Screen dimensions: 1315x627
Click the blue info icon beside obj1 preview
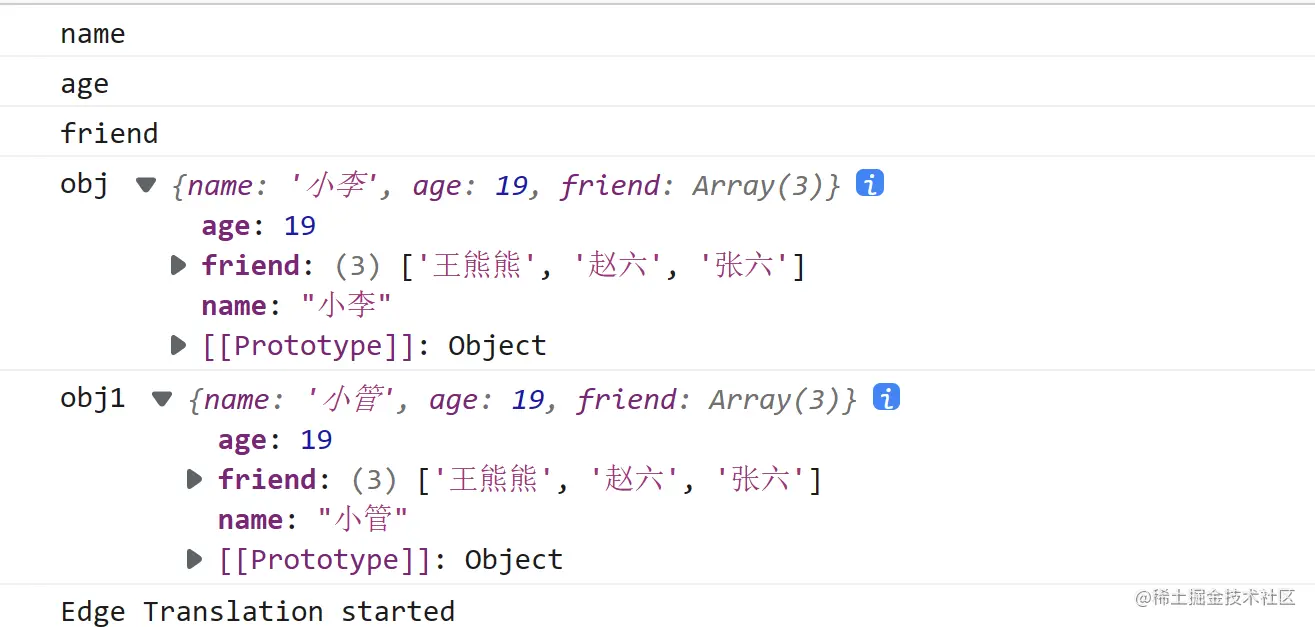(886, 398)
